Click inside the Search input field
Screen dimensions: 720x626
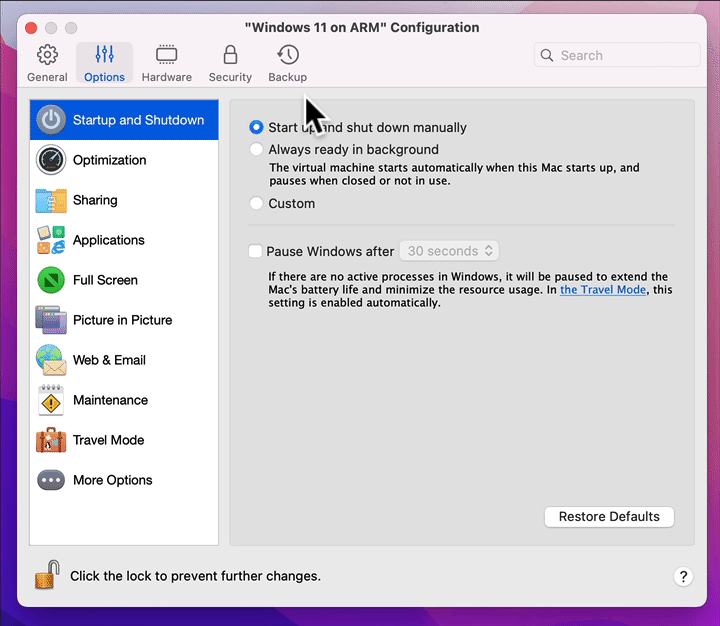click(617, 55)
